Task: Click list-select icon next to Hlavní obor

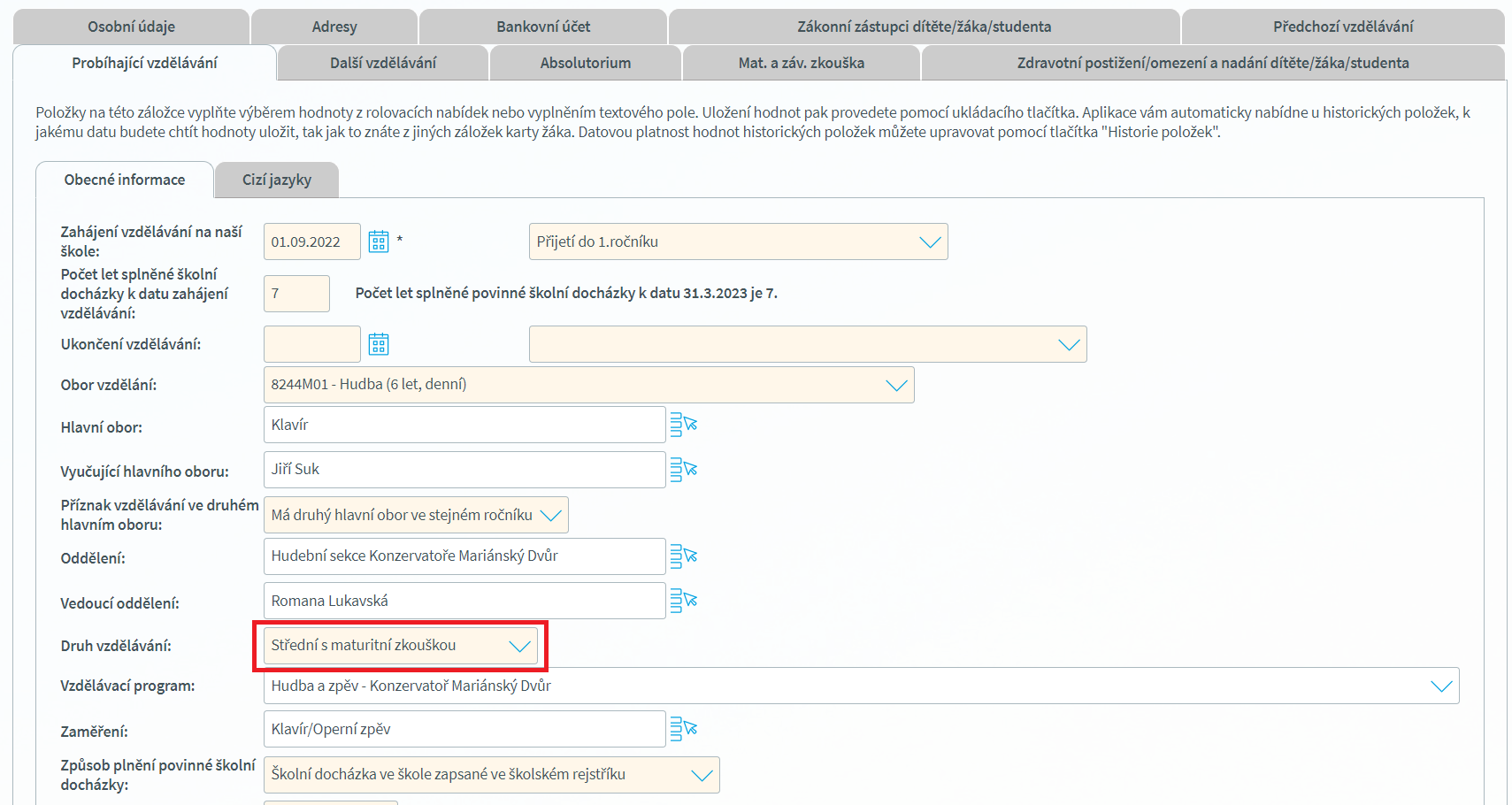Action: click(x=684, y=425)
